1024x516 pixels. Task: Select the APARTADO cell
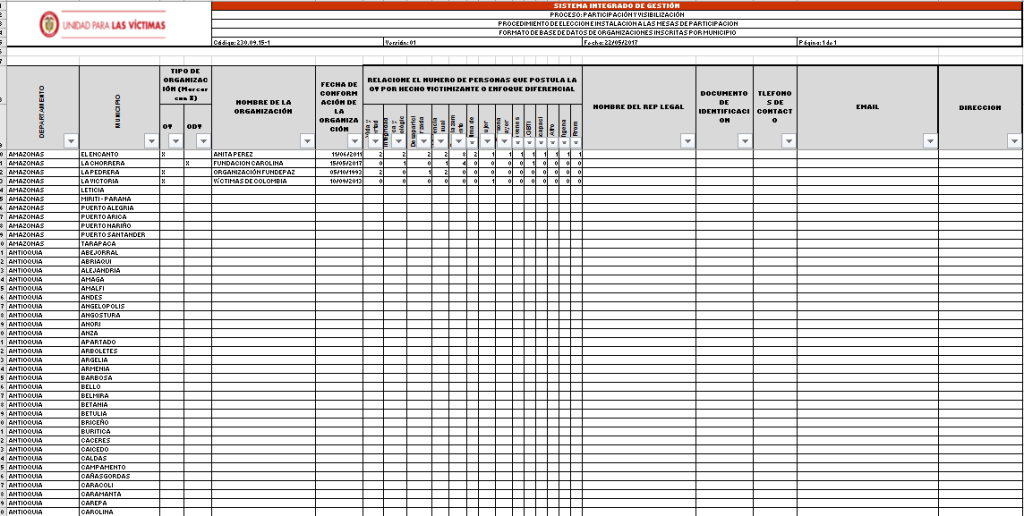point(120,342)
